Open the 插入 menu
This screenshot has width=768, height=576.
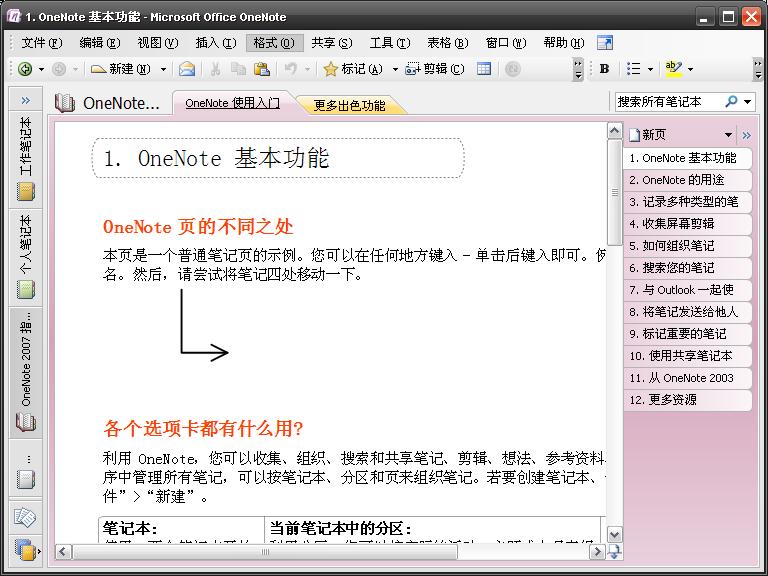(216, 43)
